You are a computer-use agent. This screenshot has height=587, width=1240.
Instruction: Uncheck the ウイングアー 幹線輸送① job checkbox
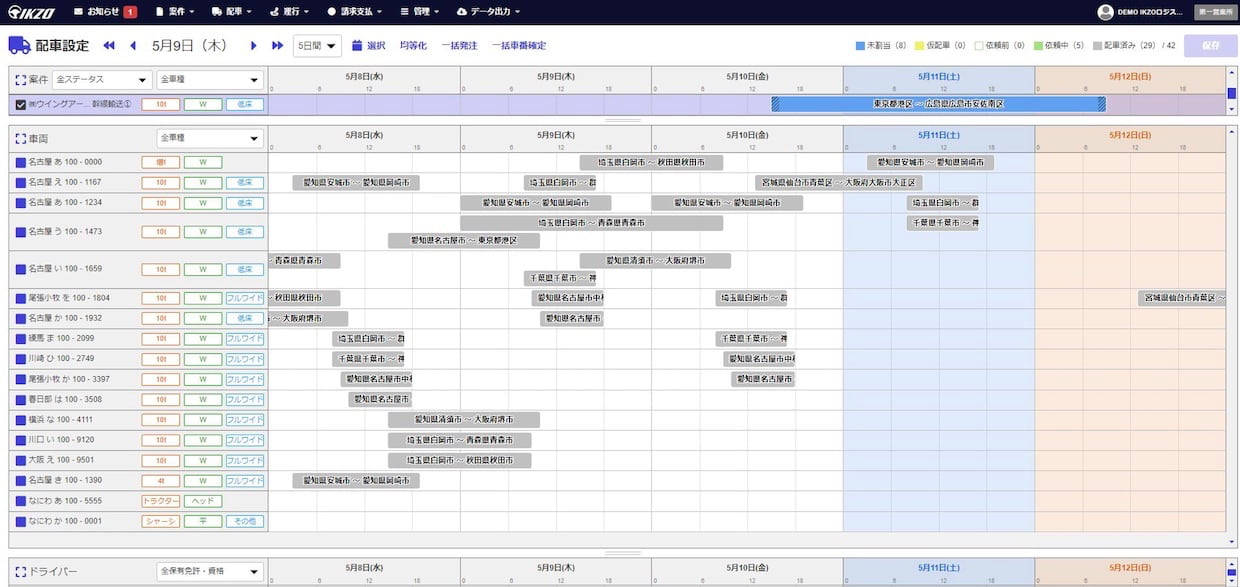21,104
